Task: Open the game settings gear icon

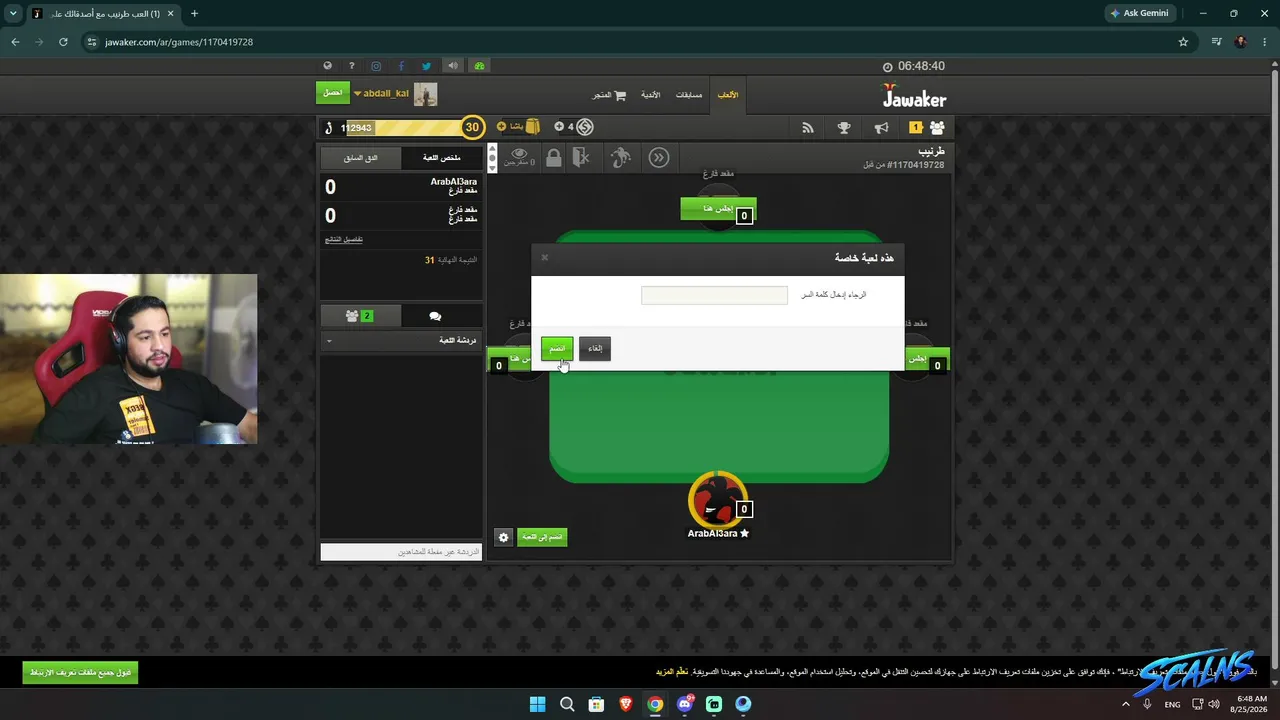Action: pos(503,537)
